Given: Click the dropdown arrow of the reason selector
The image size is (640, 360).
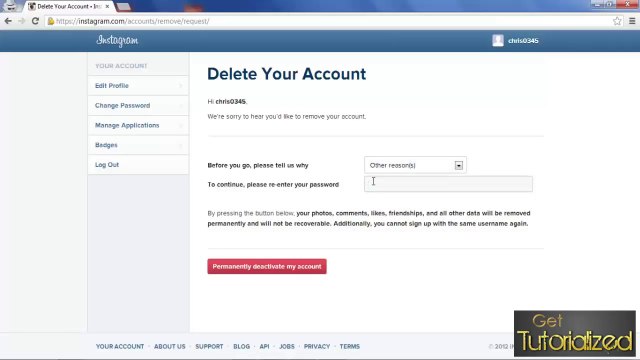Looking at the screenshot, I should [459, 165].
